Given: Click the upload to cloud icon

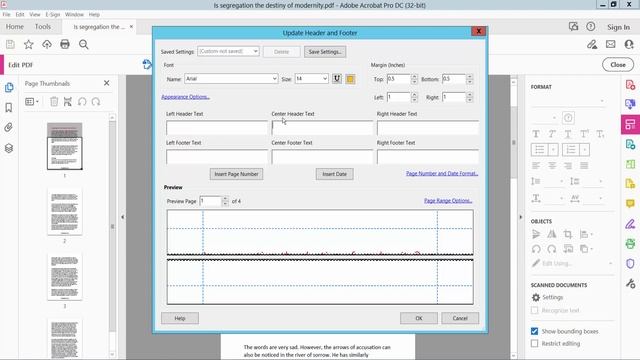Looking at the screenshot, I should tap(47, 44).
